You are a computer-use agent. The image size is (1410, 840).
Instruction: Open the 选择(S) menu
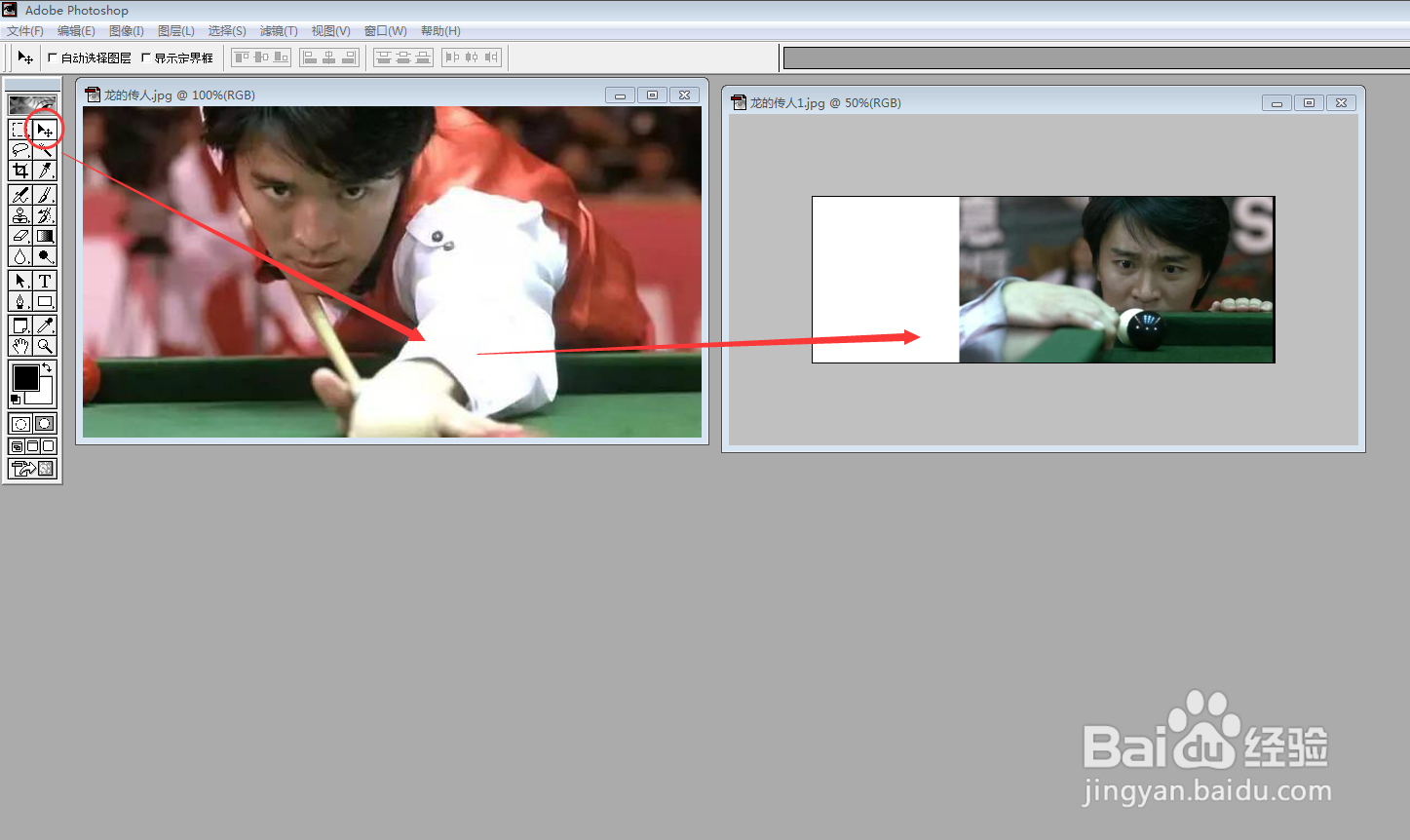(227, 31)
